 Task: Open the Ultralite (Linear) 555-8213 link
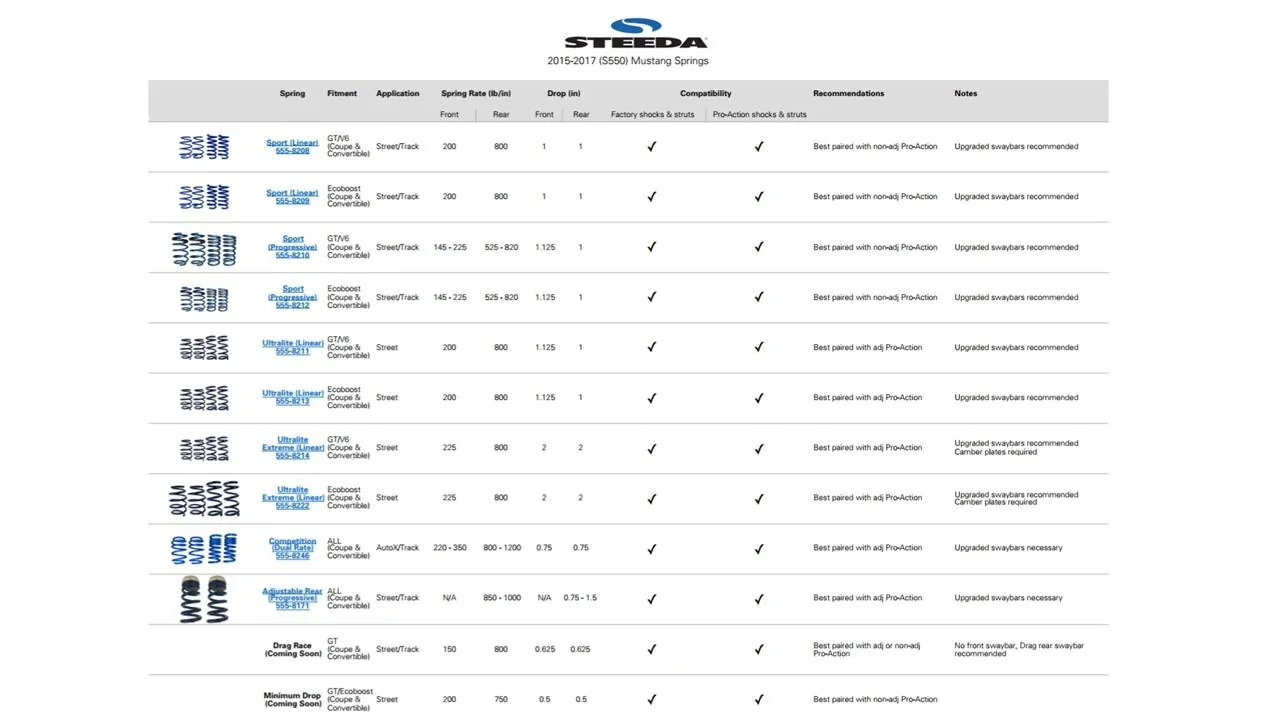[292, 397]
